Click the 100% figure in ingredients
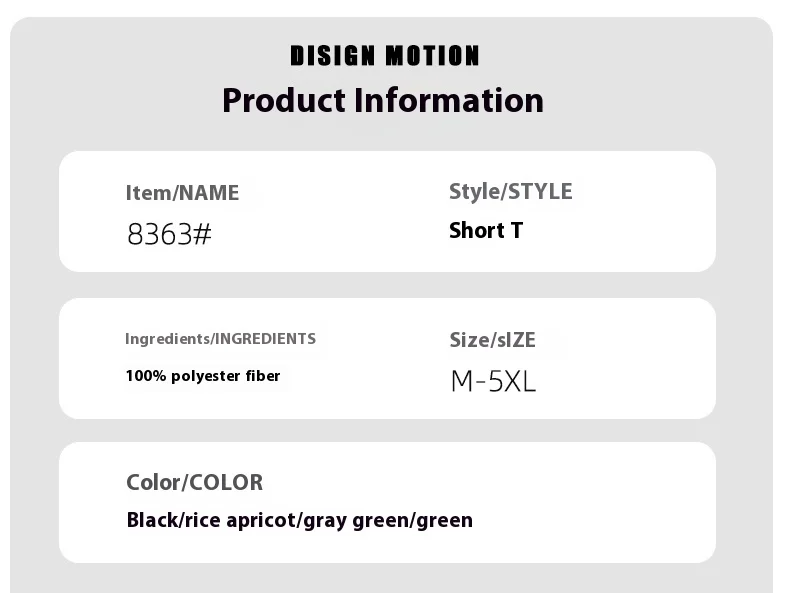The image size is (790, 593). [x=145, y=376]
